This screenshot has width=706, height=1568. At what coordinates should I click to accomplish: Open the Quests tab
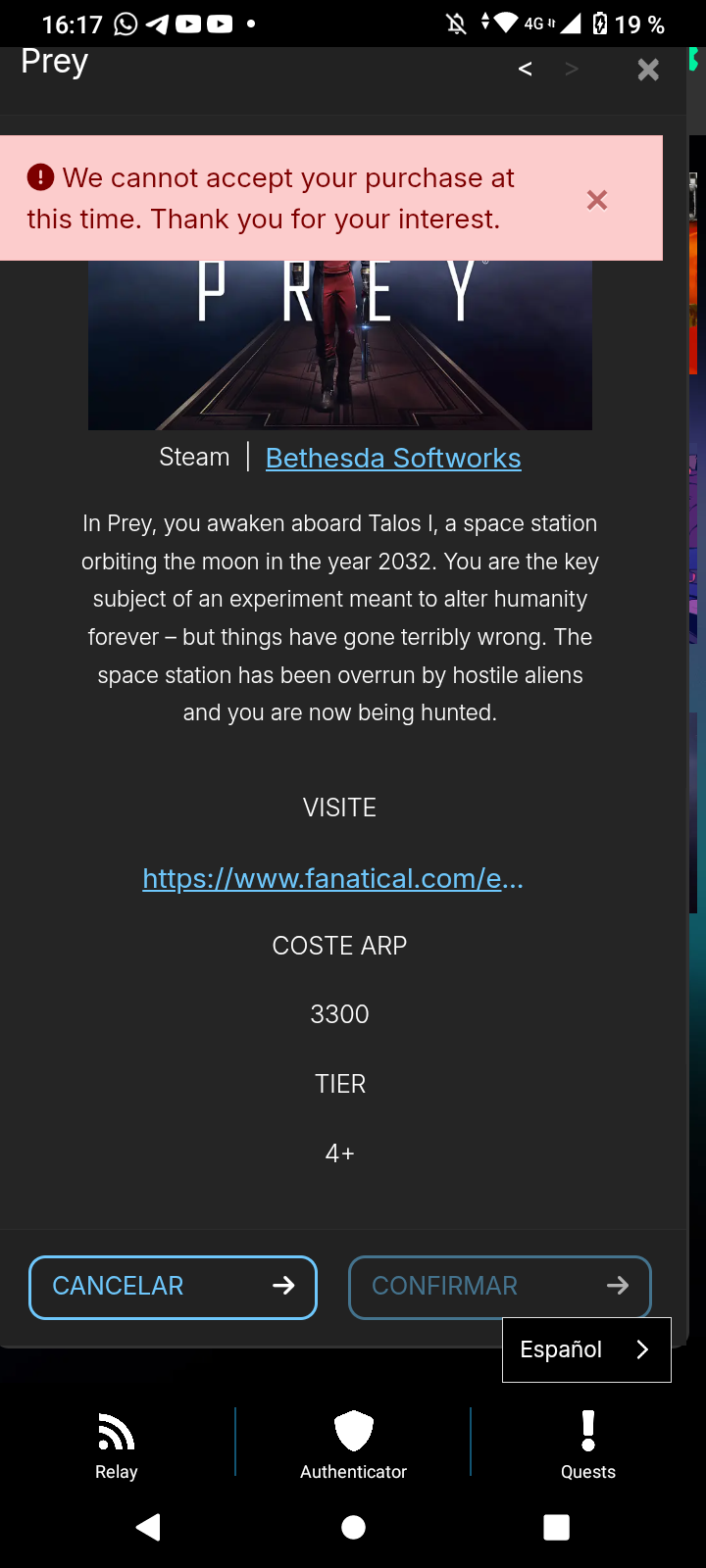[x=588, y=1445]
